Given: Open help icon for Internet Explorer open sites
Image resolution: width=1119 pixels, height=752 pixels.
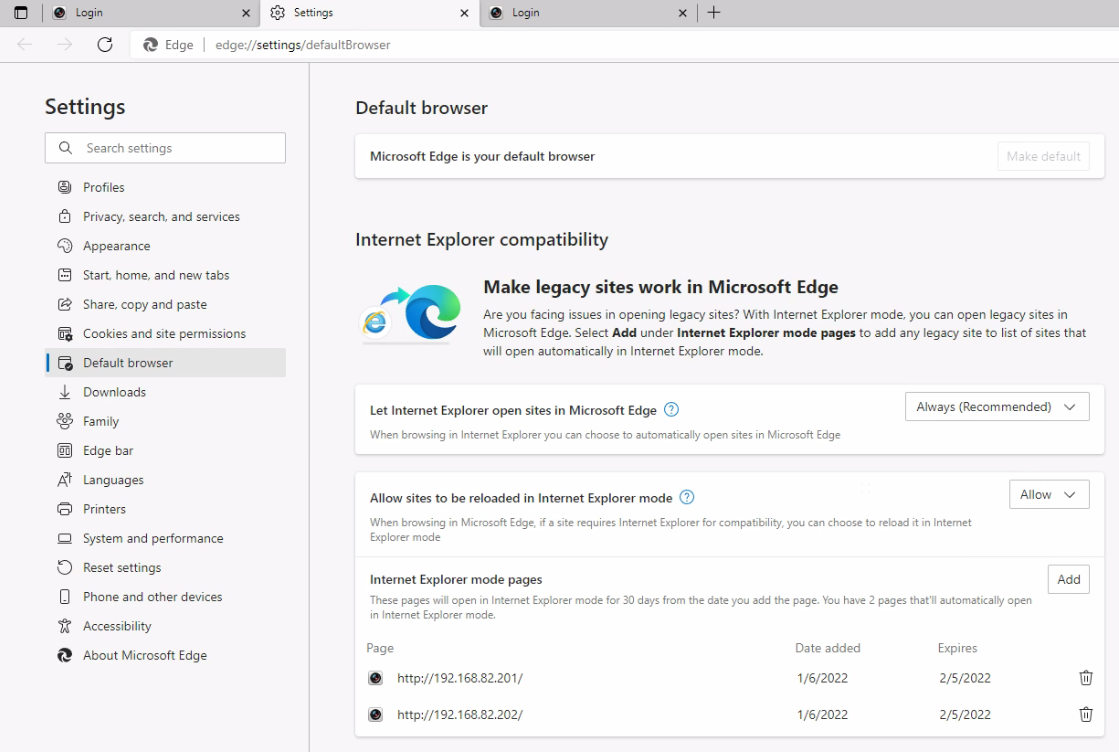Looking at the screenshot, I should [672, 410].
